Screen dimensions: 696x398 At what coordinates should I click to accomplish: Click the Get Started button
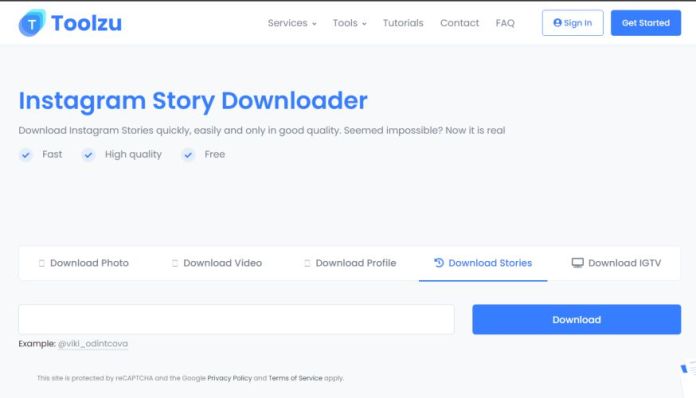(x=646, y=23)
